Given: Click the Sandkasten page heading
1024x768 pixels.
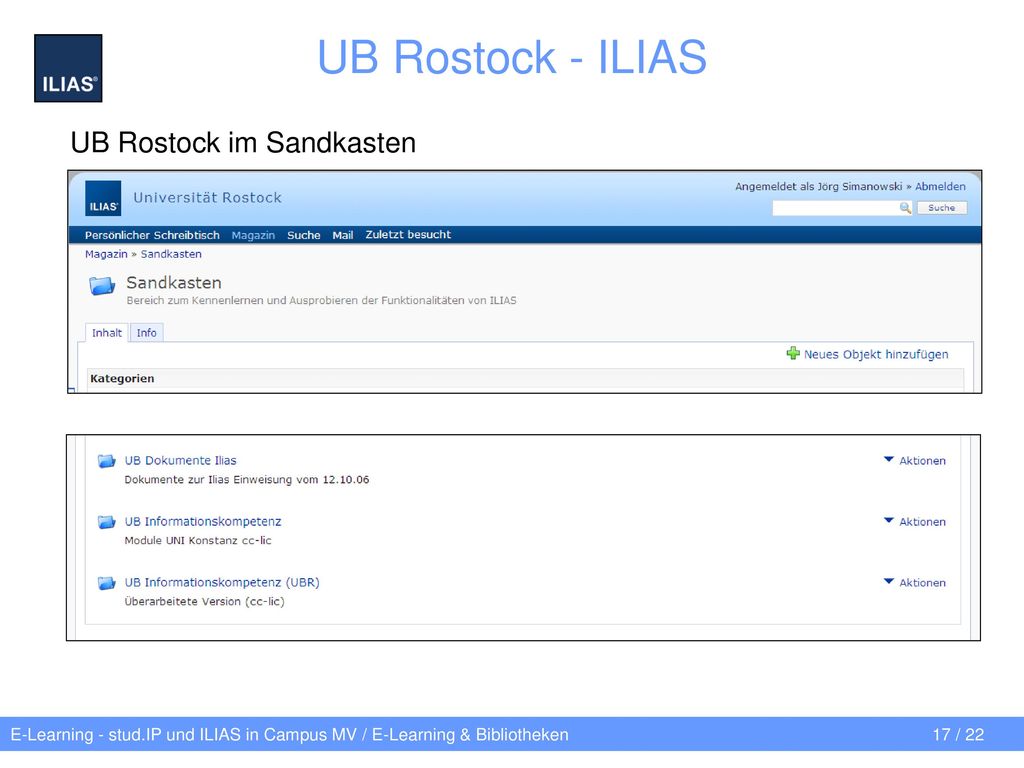Looking at the screenshot, I should point(174,283).
